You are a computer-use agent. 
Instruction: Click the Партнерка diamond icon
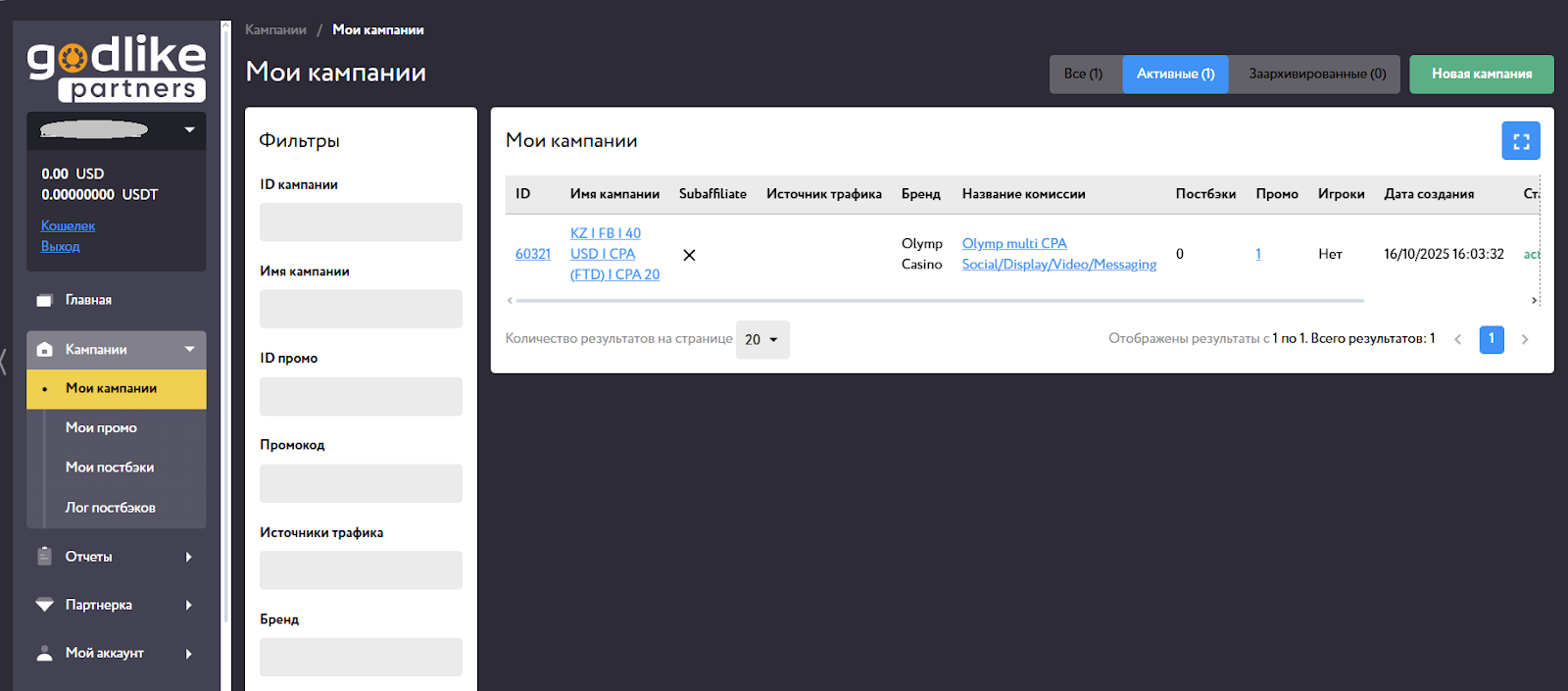[44, 605]
